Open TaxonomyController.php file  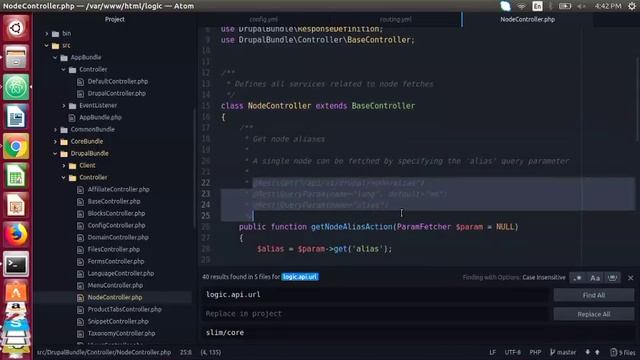click(x=121, y=333)
